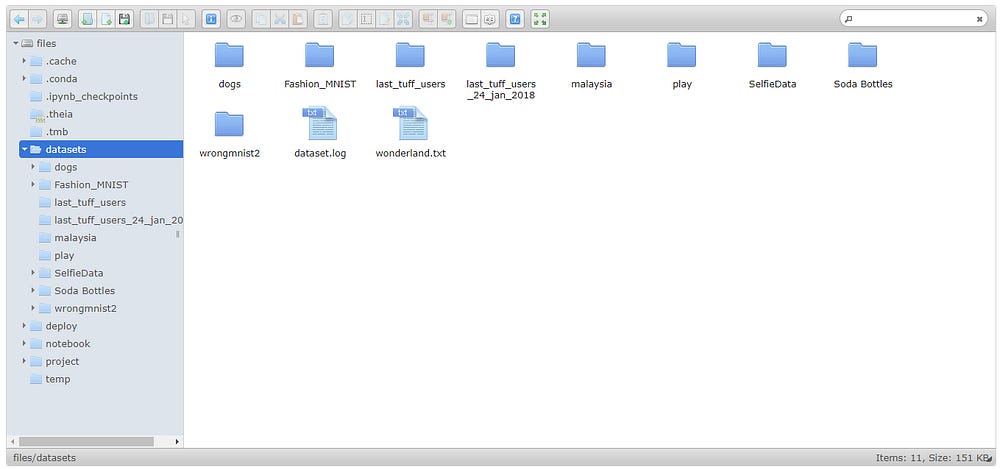1000x469 pixels.
Task: Expand the notebook folder arrow
Action: pos(24,343)
